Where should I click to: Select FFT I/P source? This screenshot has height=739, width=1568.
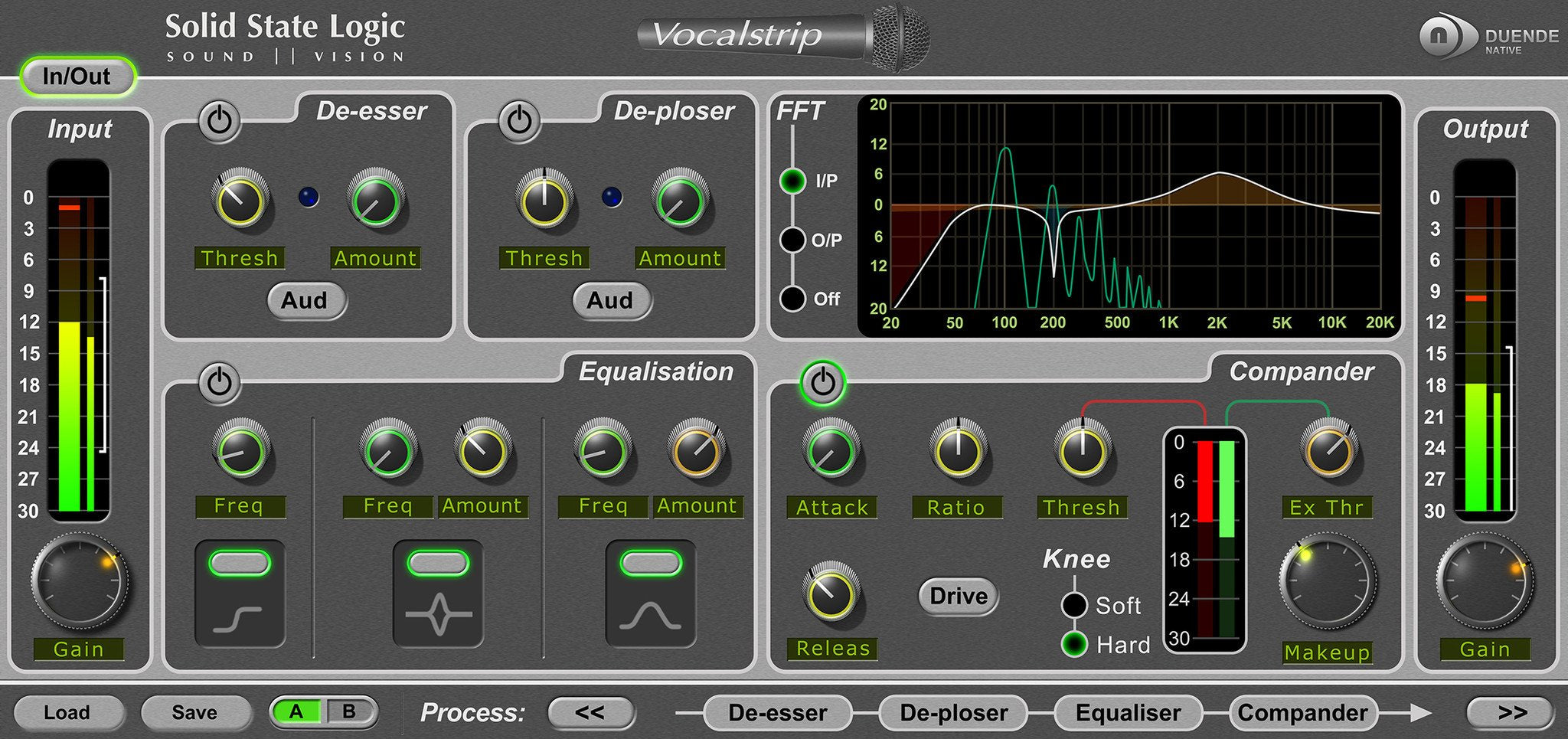coord(792,181)
